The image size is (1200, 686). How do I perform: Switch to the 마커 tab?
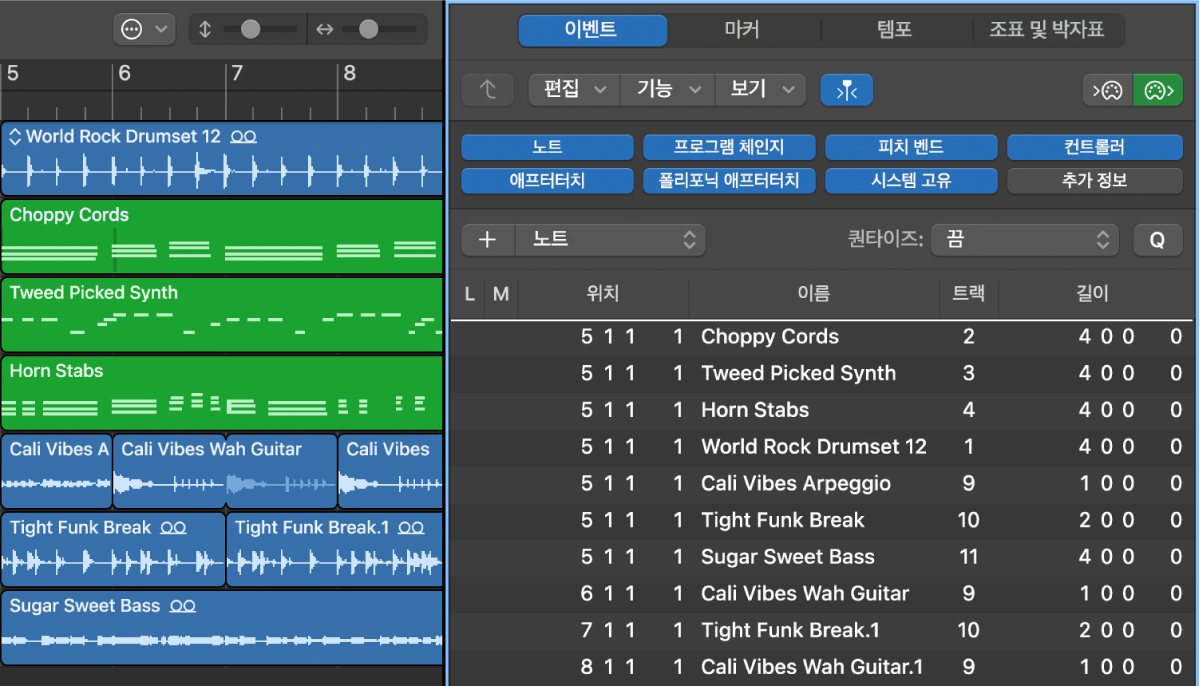point(742,30)
